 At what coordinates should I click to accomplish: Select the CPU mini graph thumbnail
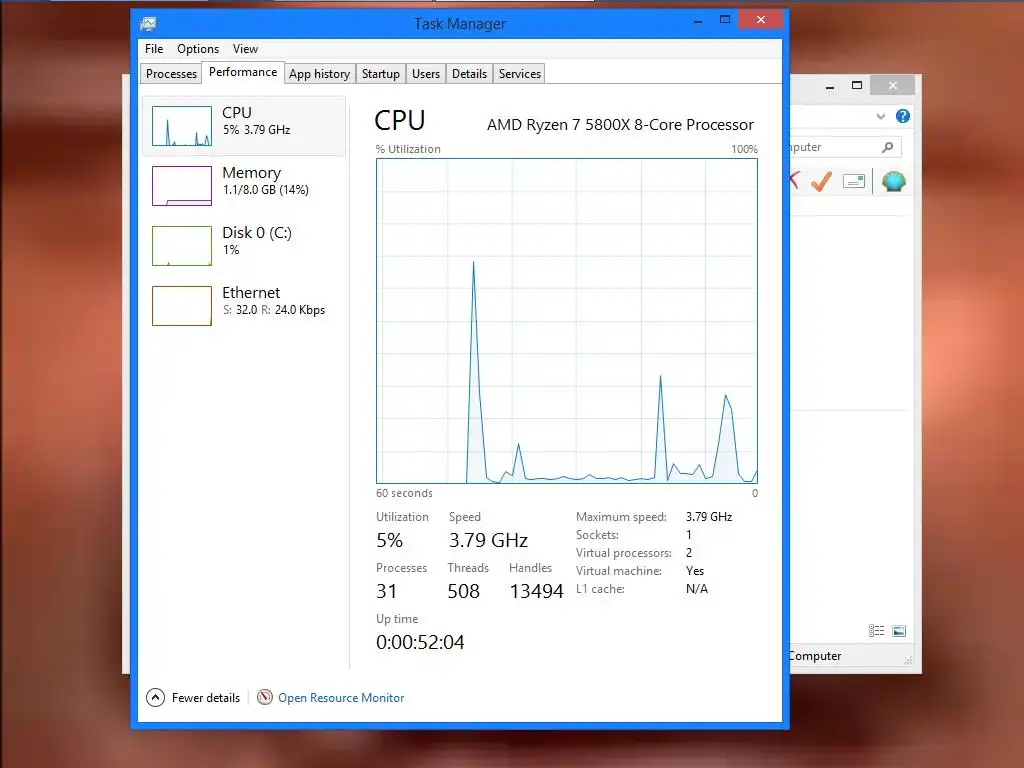(x=182, y=126)
